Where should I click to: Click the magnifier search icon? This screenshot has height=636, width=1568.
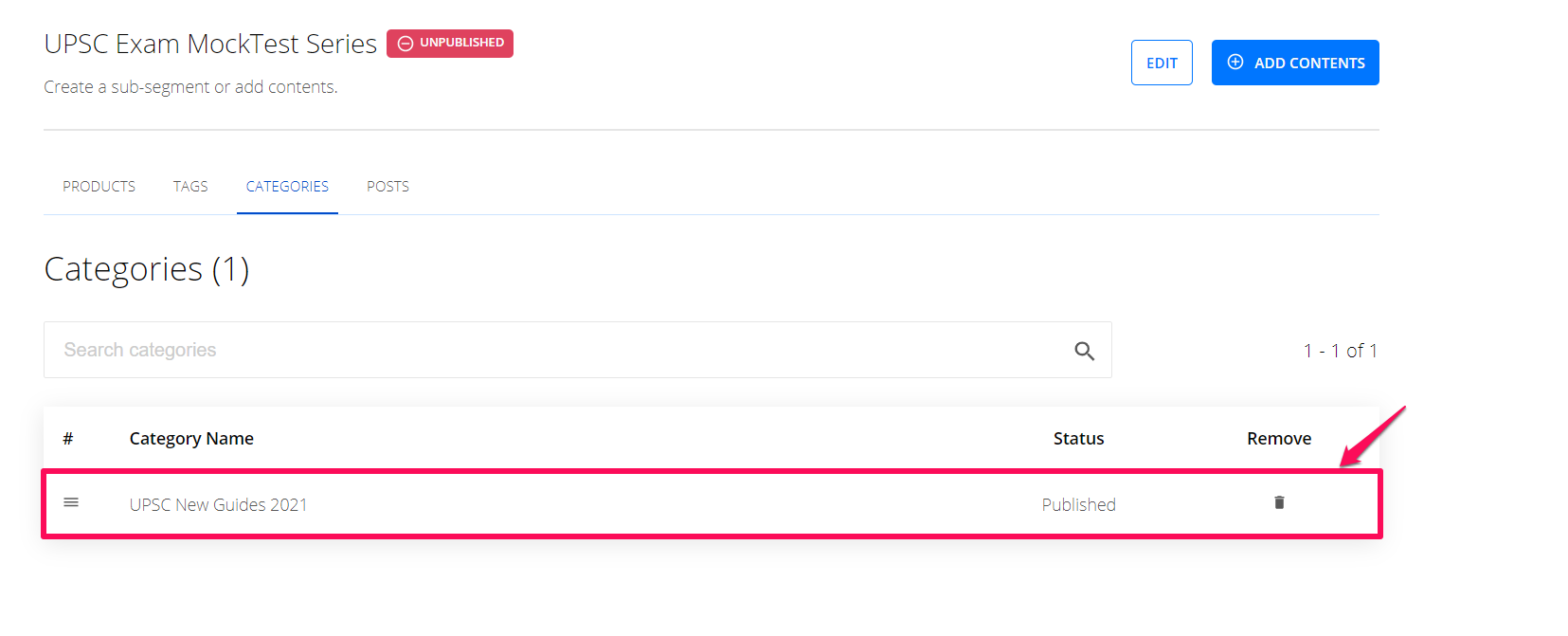click(x=1084, y=351)
